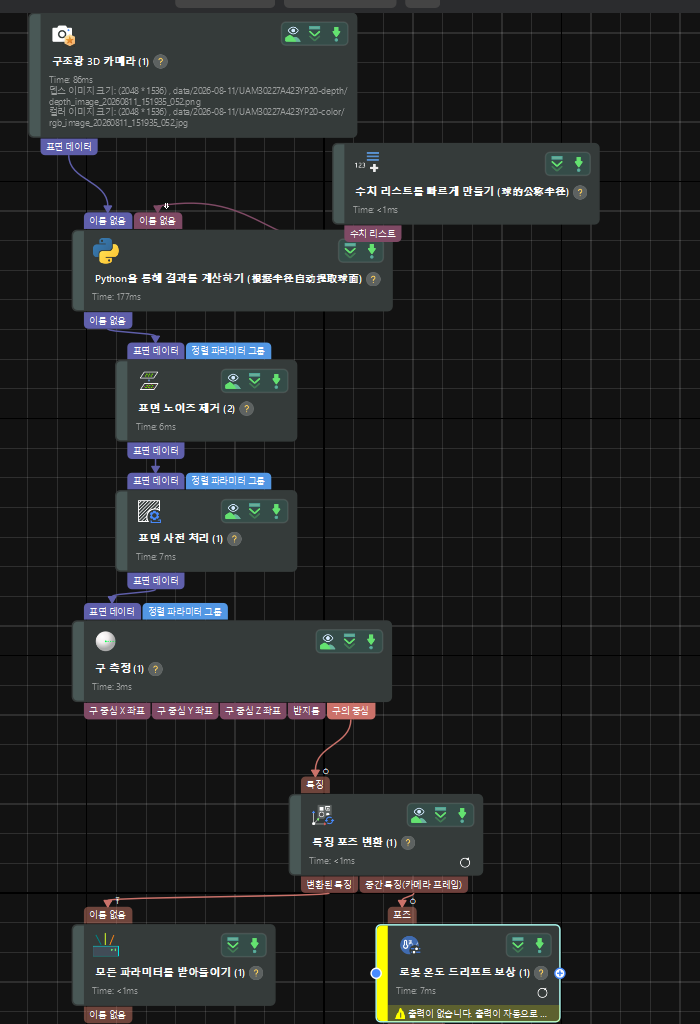Click the 로봇 온도 드리프트 보상 thermometer icon
The image size is (700, 1024).
coord(409,944)
